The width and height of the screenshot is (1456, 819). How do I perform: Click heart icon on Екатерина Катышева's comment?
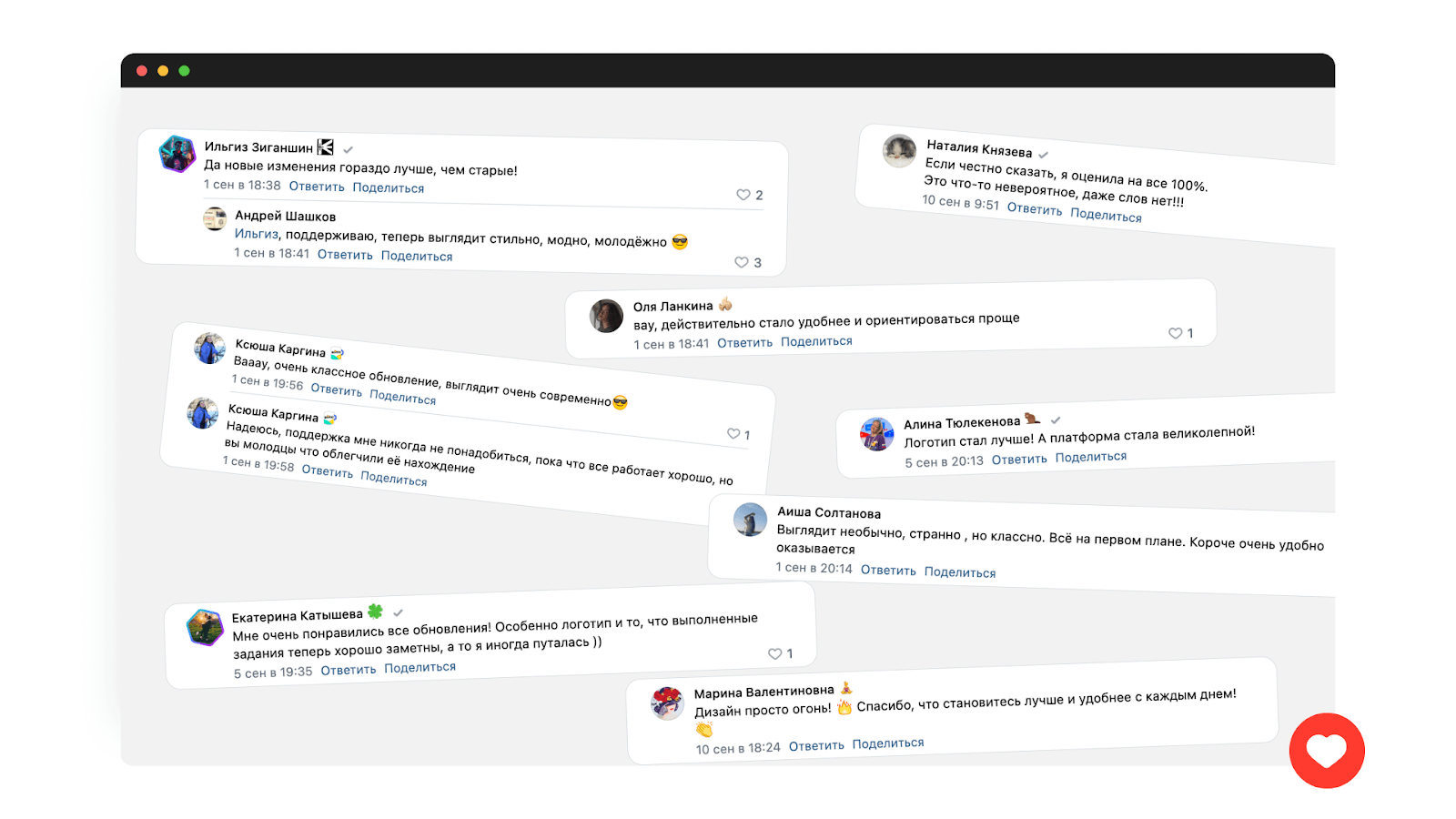(x=775, y=653)
